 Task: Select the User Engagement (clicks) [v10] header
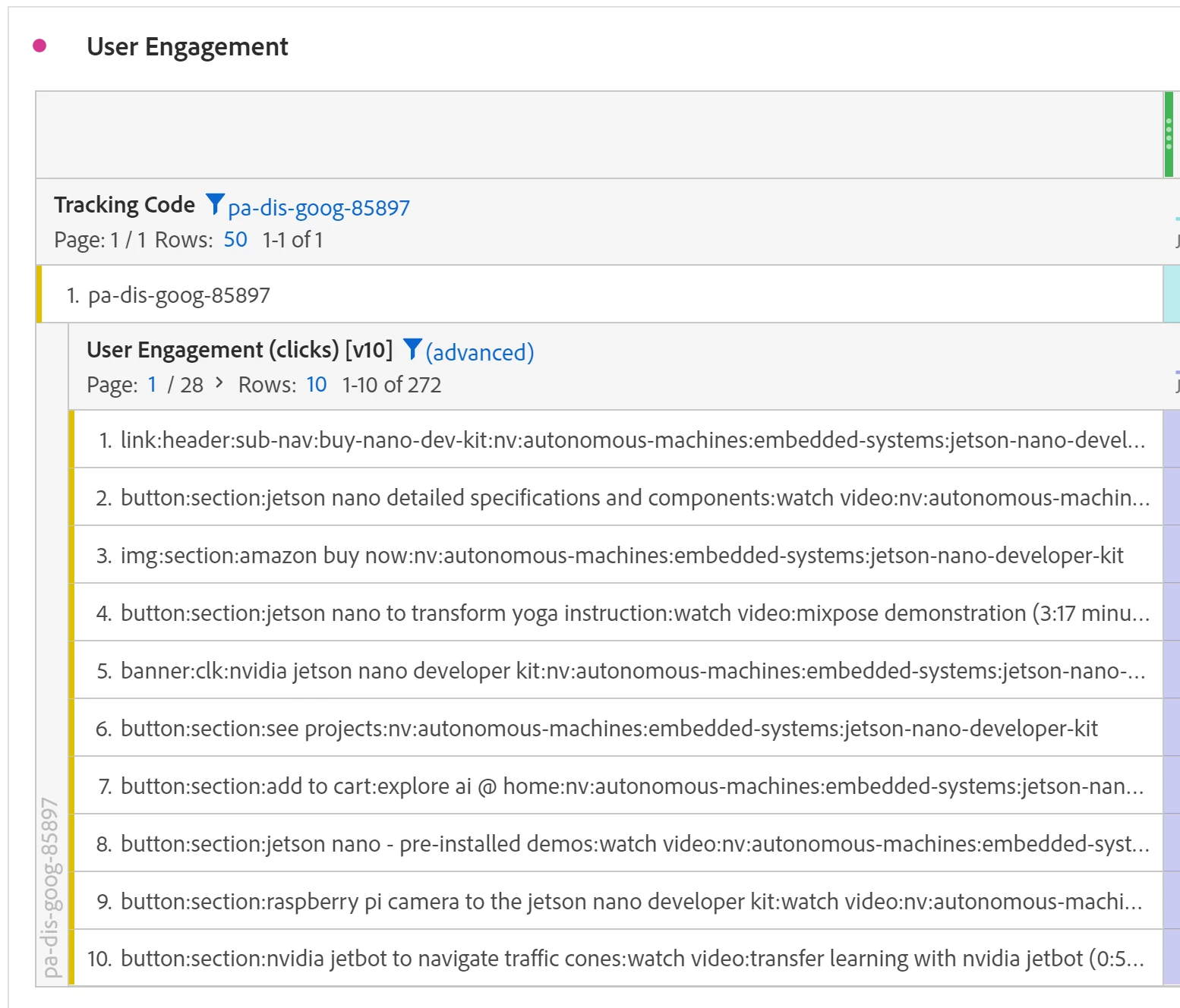tap(240, 350)
